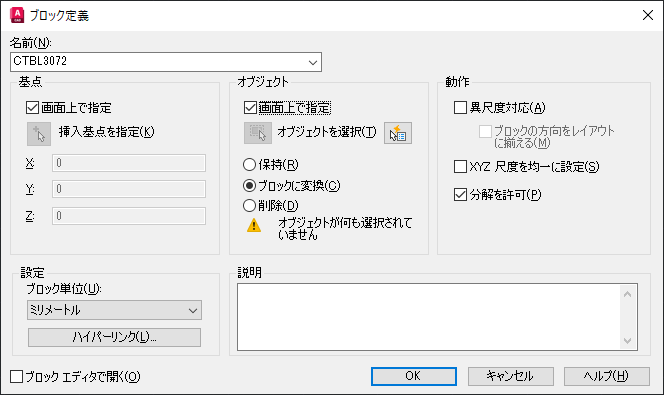Screen dimensions: 664x395
Task: Click オブジェクトが何も選択されていません message
Action: [x=345, y=229]
